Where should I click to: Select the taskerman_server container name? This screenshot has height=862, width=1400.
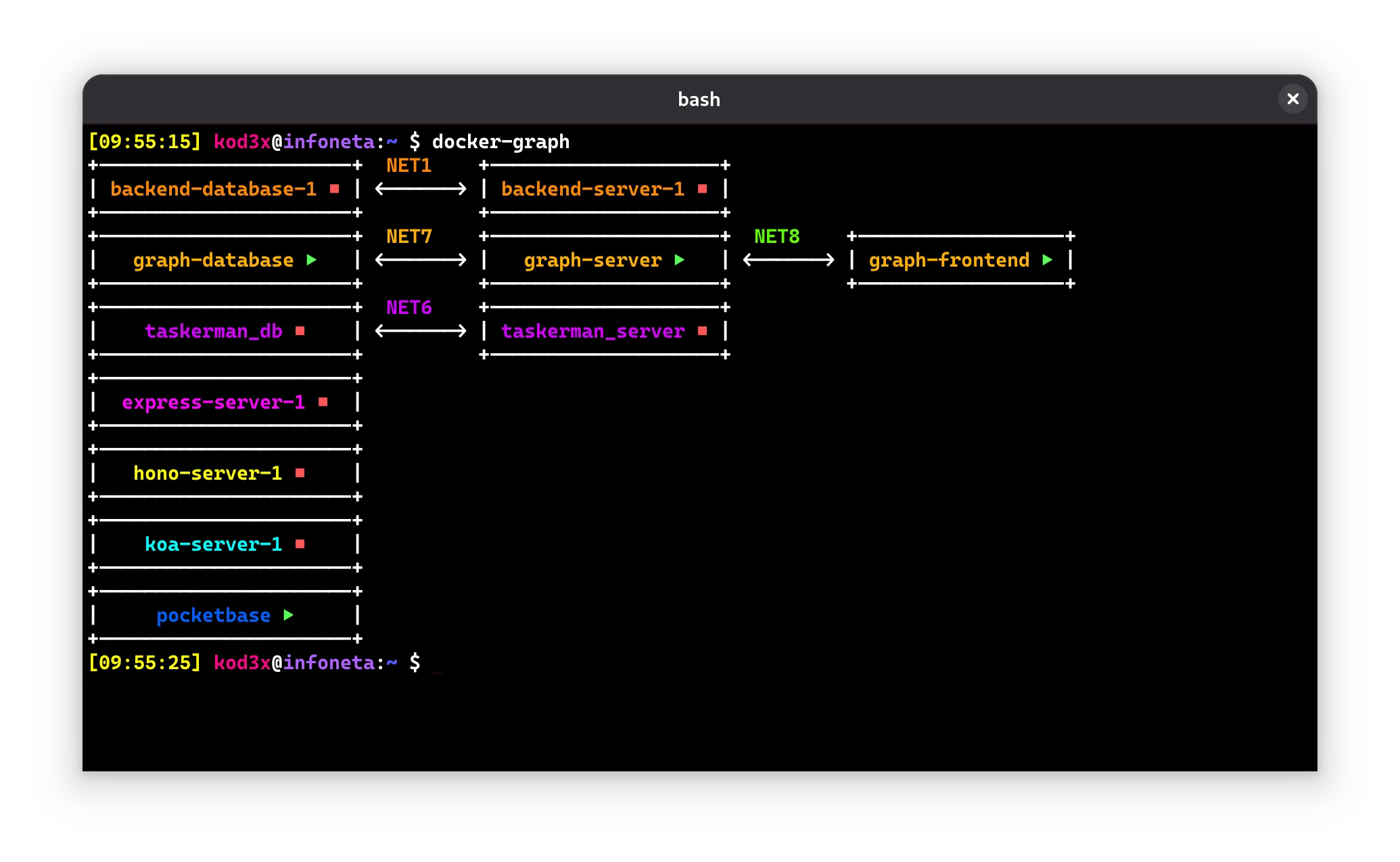[x=592, y=332]
